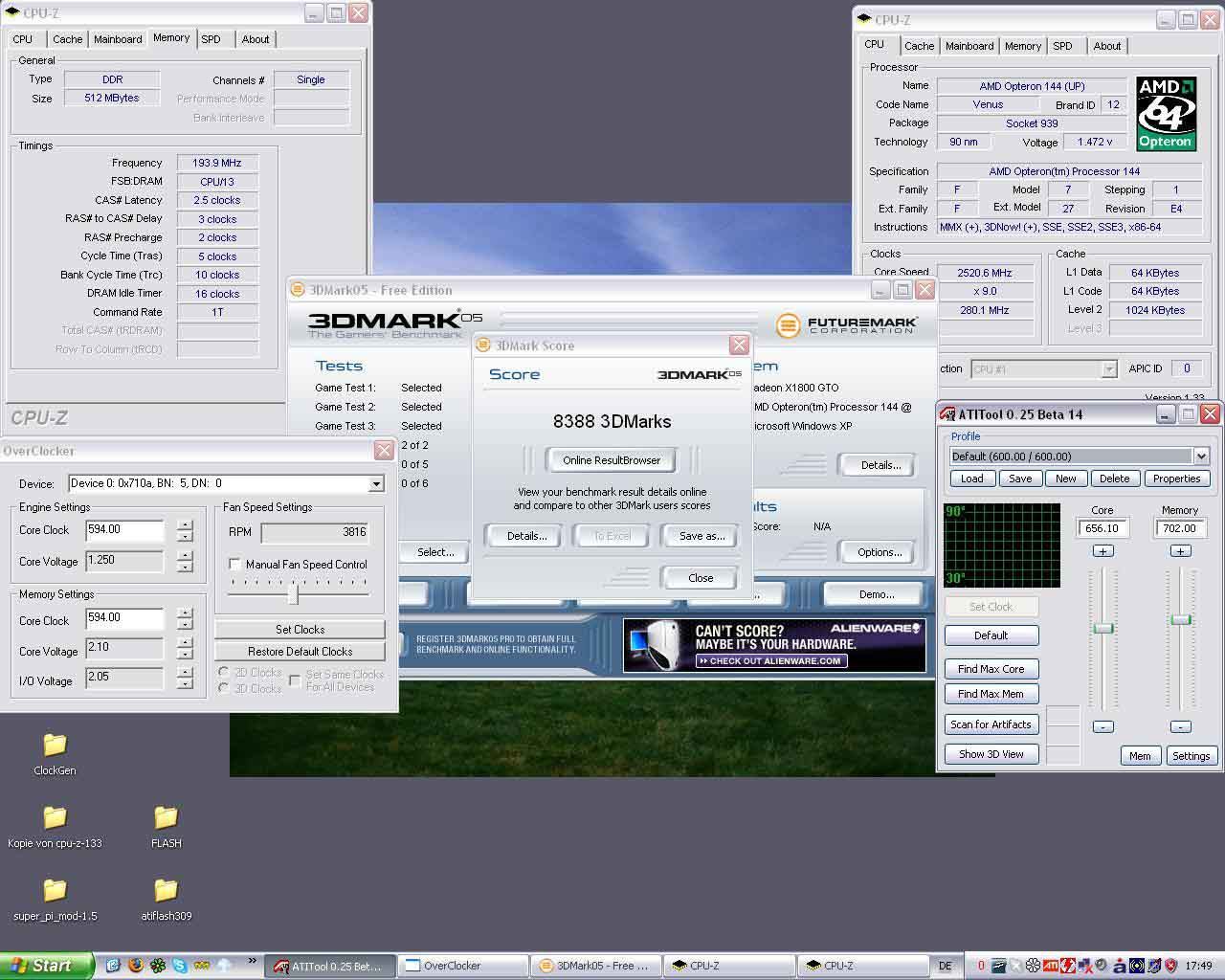Open the CPU selection dropdown in CPU-Z
The height and width of the screenshot is (980, 1225).
pyautogui.click(x=1108, y=369)
